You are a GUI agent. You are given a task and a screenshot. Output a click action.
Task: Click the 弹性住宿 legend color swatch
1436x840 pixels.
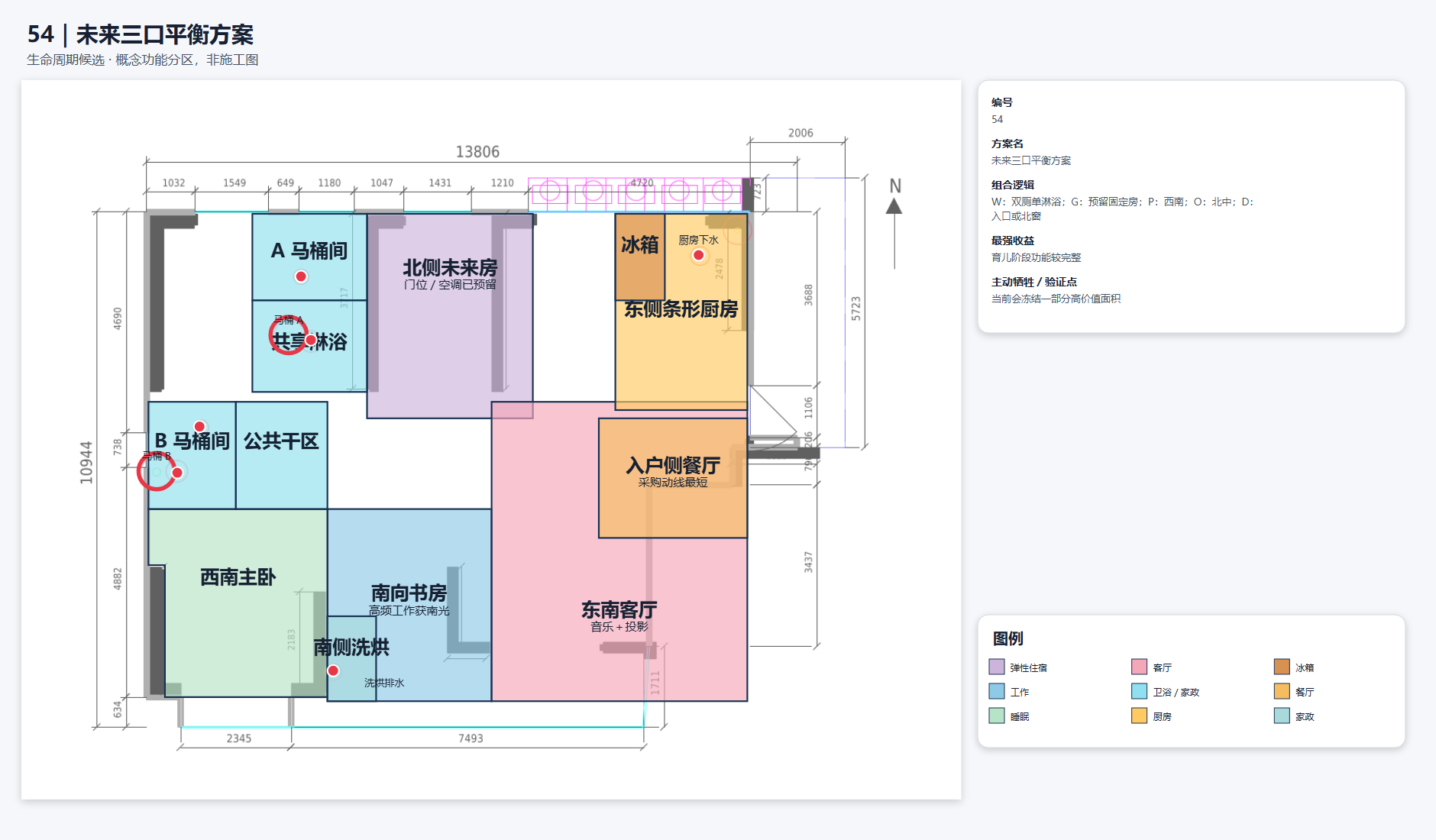pyautogui.click(x=997, y=667)
